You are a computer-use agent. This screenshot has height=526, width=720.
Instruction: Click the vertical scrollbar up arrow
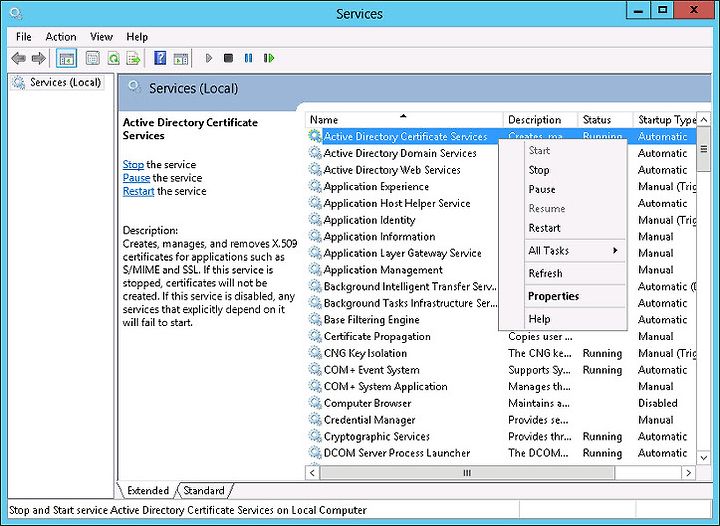click(703, 119)
